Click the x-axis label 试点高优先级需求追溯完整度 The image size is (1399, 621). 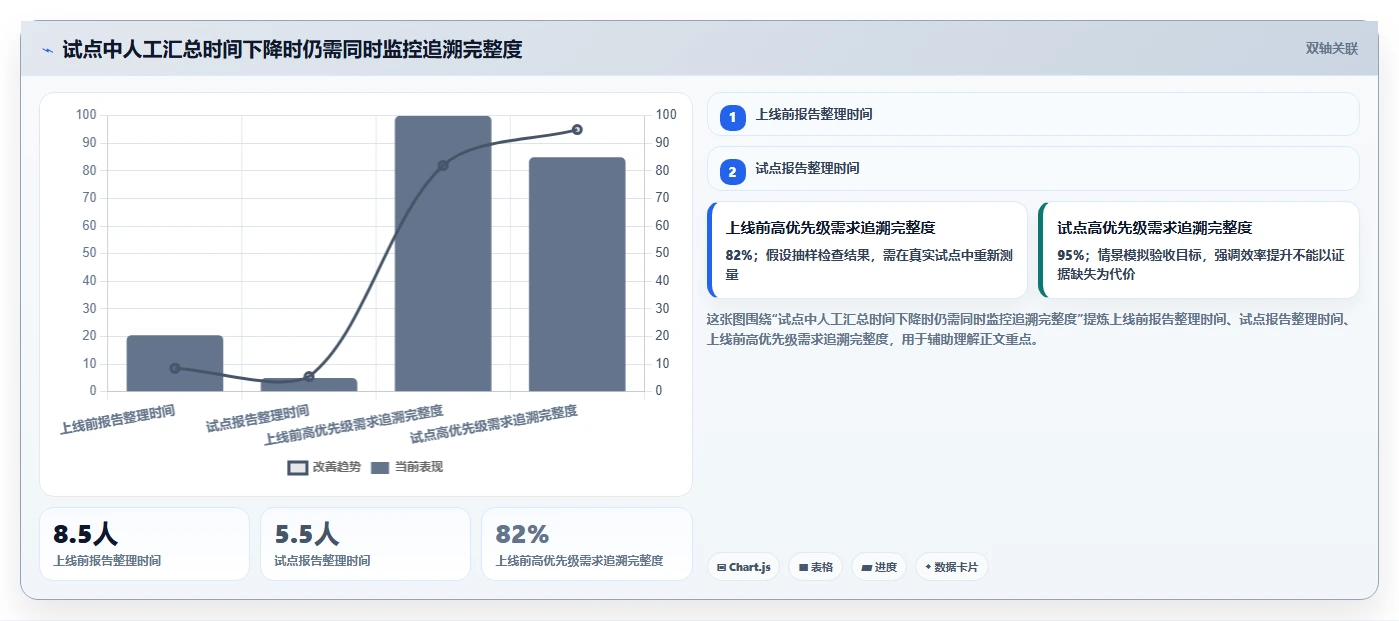pyautogui.click(x=494, y=424)
